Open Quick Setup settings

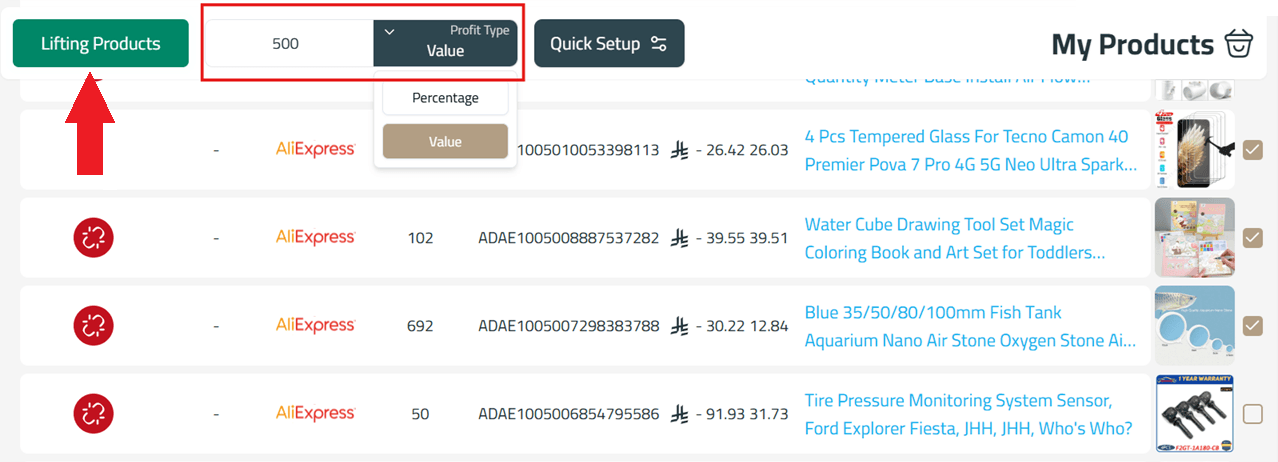tap(608, 44)
